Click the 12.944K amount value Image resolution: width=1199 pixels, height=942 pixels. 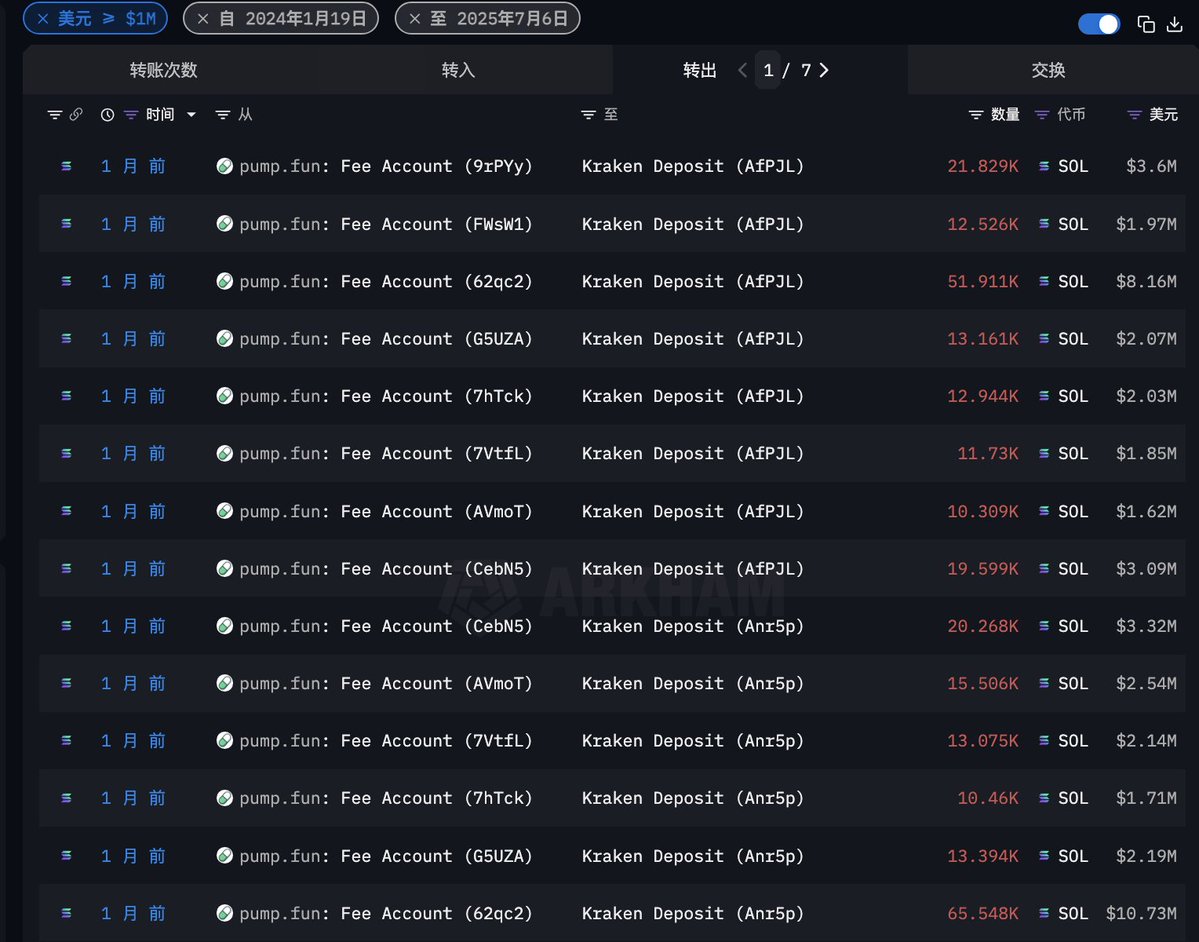(x=983, y=396)
